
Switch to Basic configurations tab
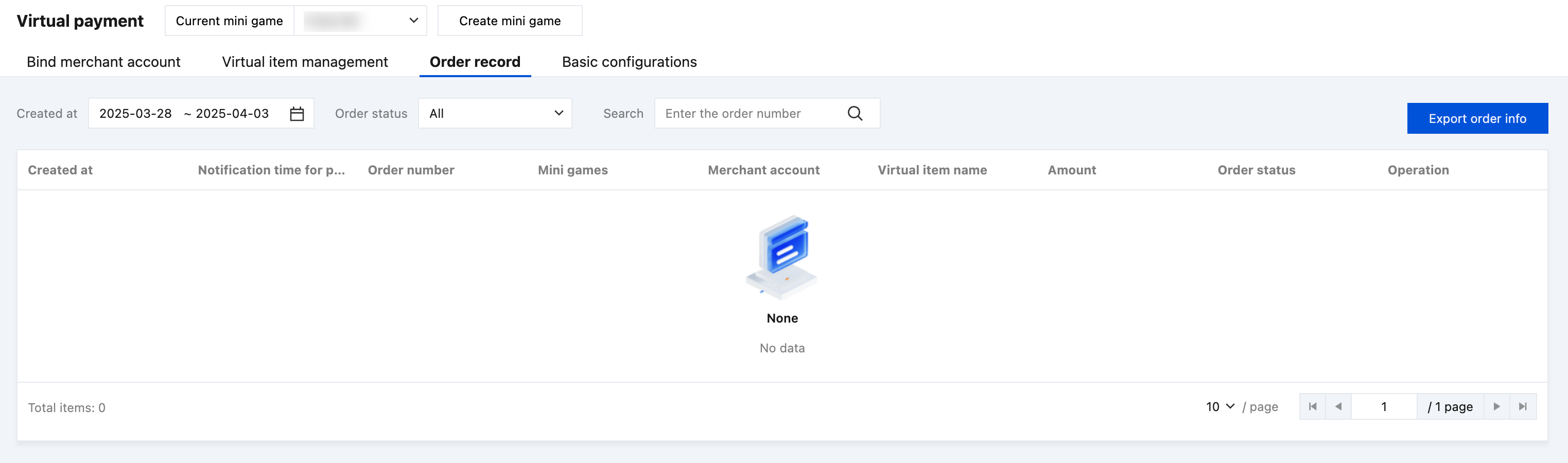pos(629,62)
